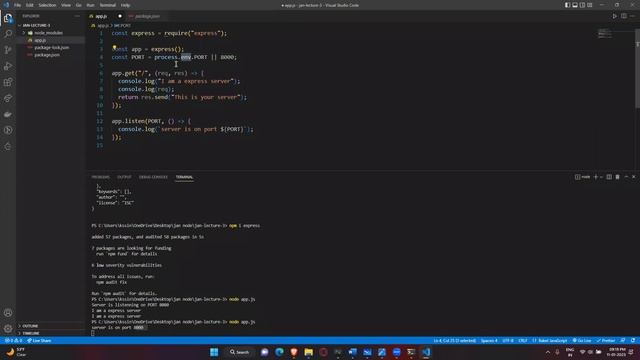
Task: Open the File menu
Action: coord(17,5)
